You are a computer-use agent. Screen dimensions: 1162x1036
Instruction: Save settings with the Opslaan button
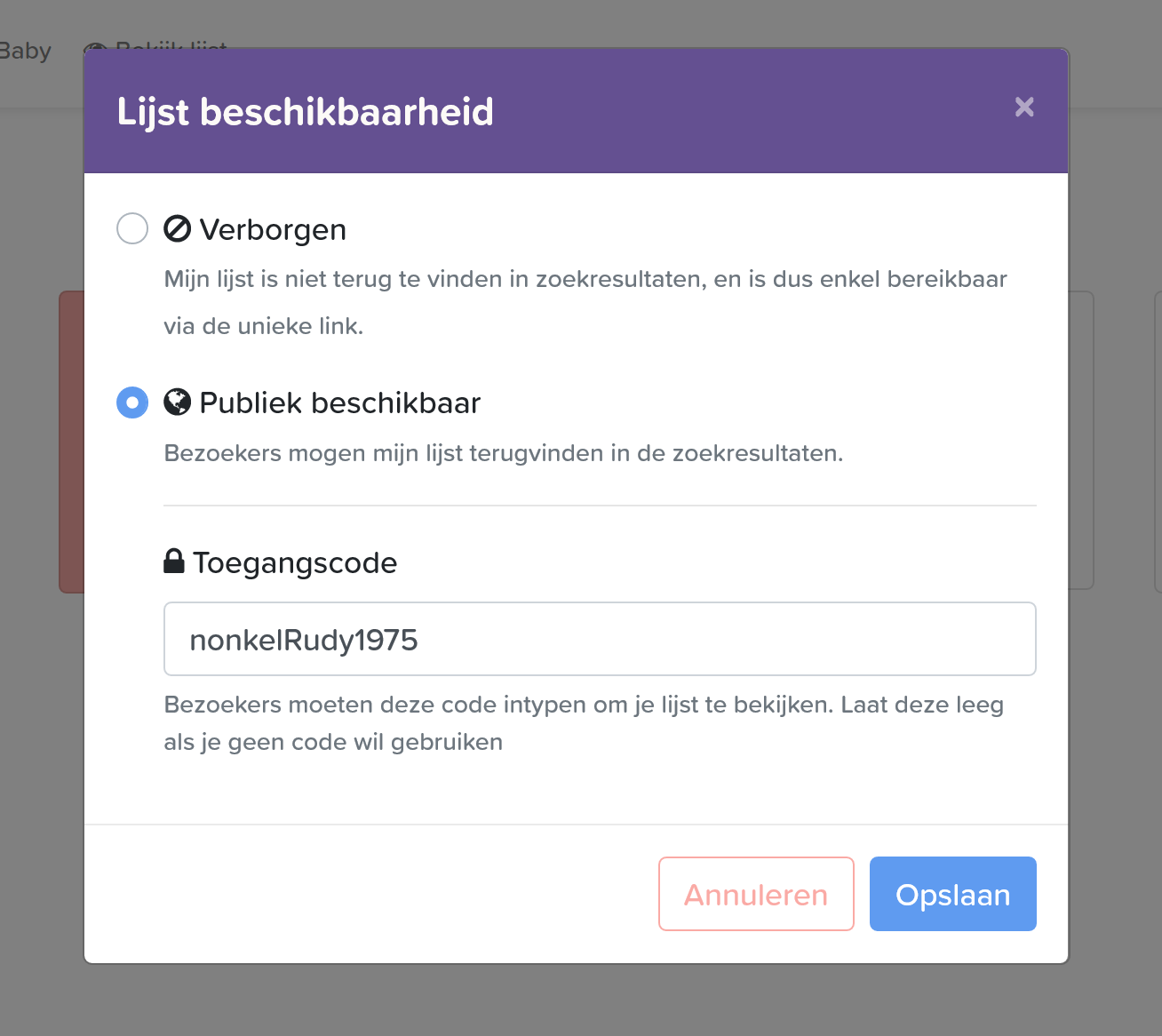[953, 894]
